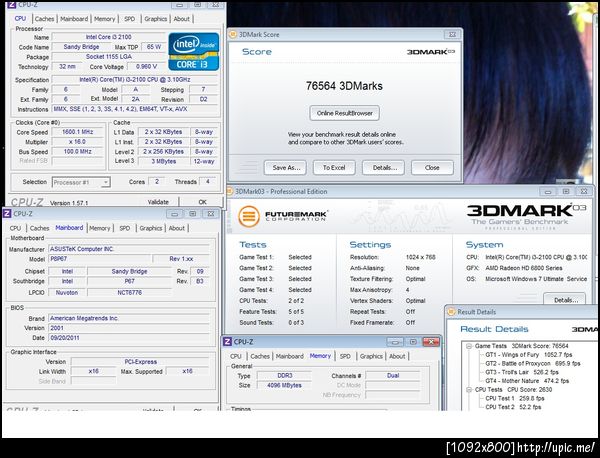The height and width of the screenshot is (458, 600).
Task: Open Graphics tab in top CPU-Z window
Action: [x=156, y=19]
